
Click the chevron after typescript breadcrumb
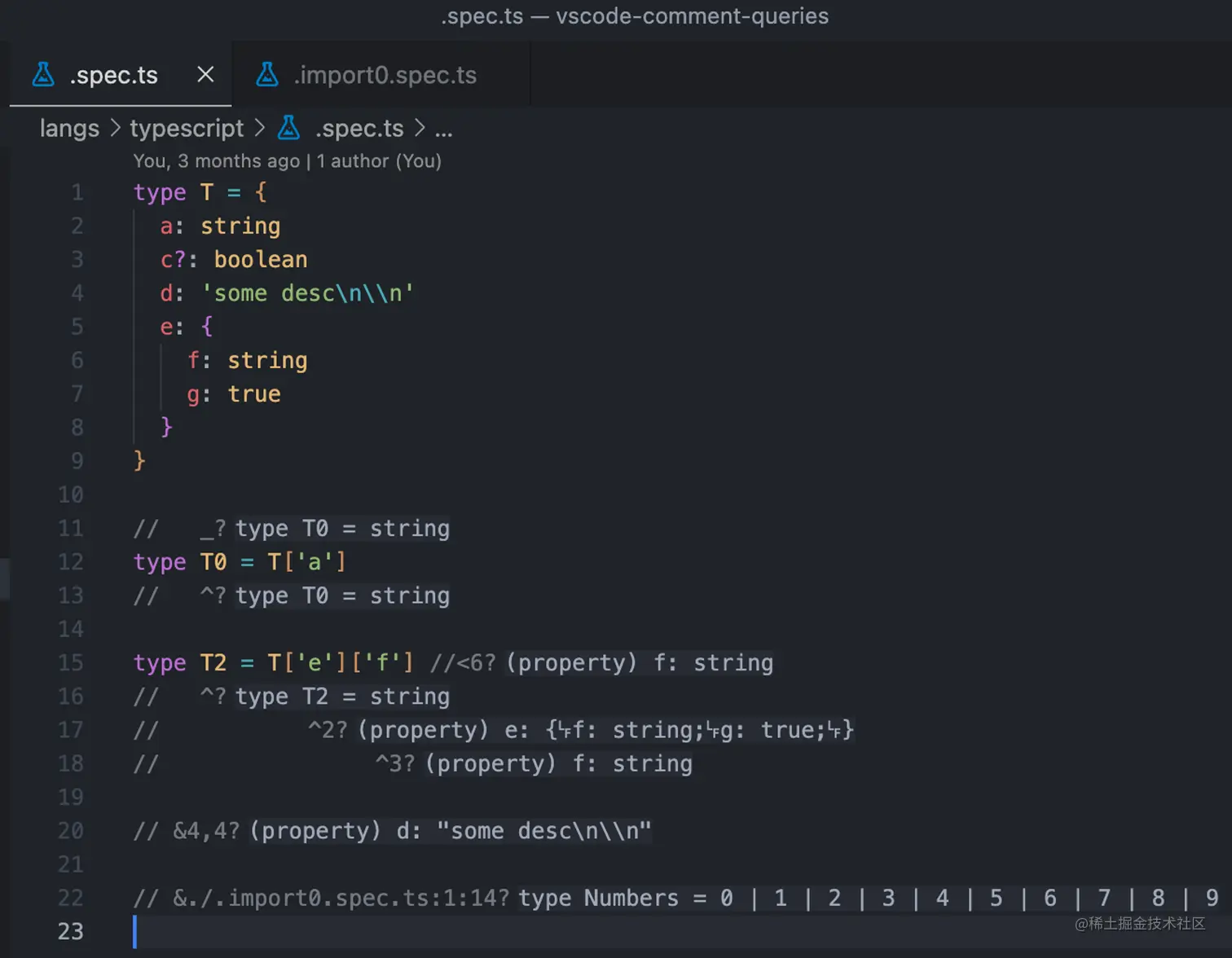tap(259, 128)
